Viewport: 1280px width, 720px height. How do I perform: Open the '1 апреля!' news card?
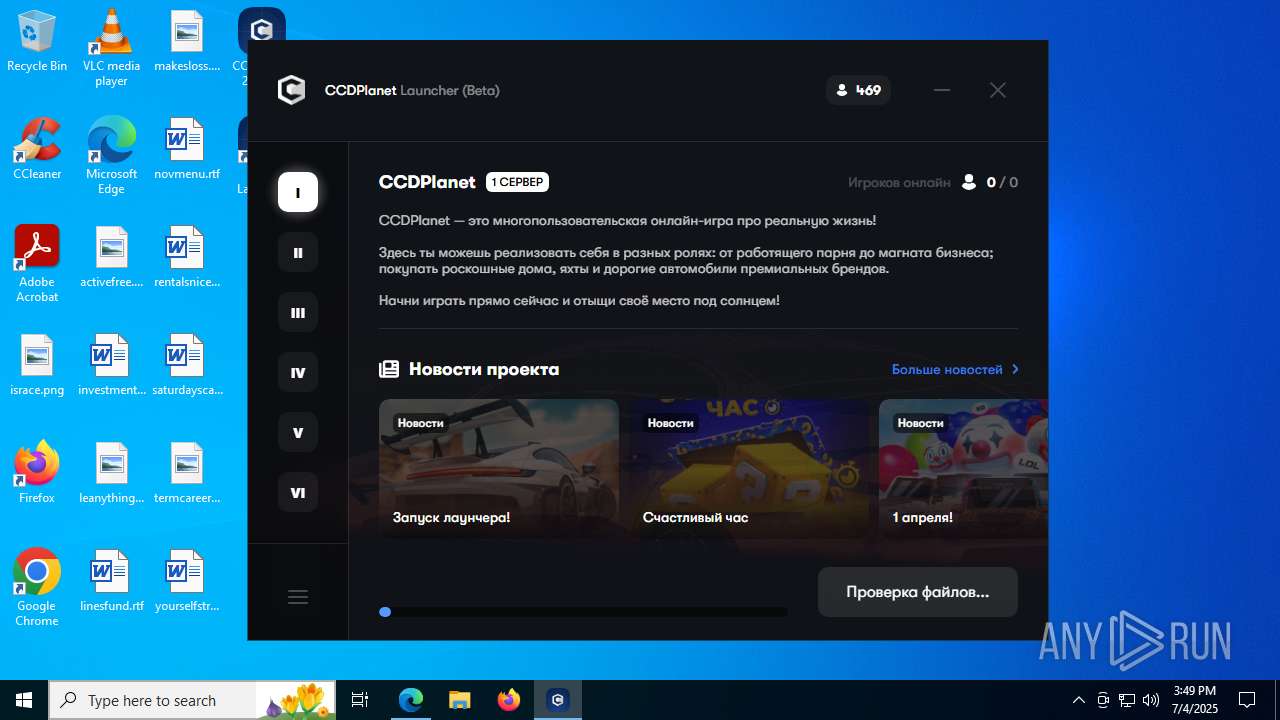pos(963,469)
